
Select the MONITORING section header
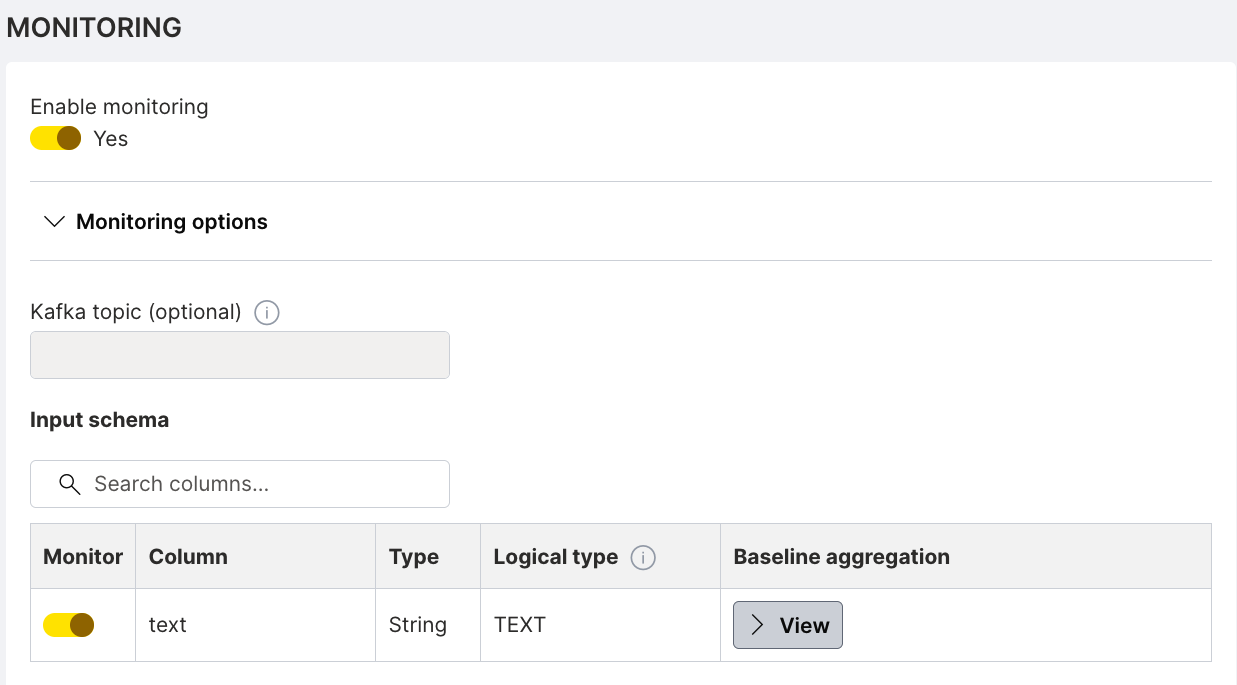[94, 27]
